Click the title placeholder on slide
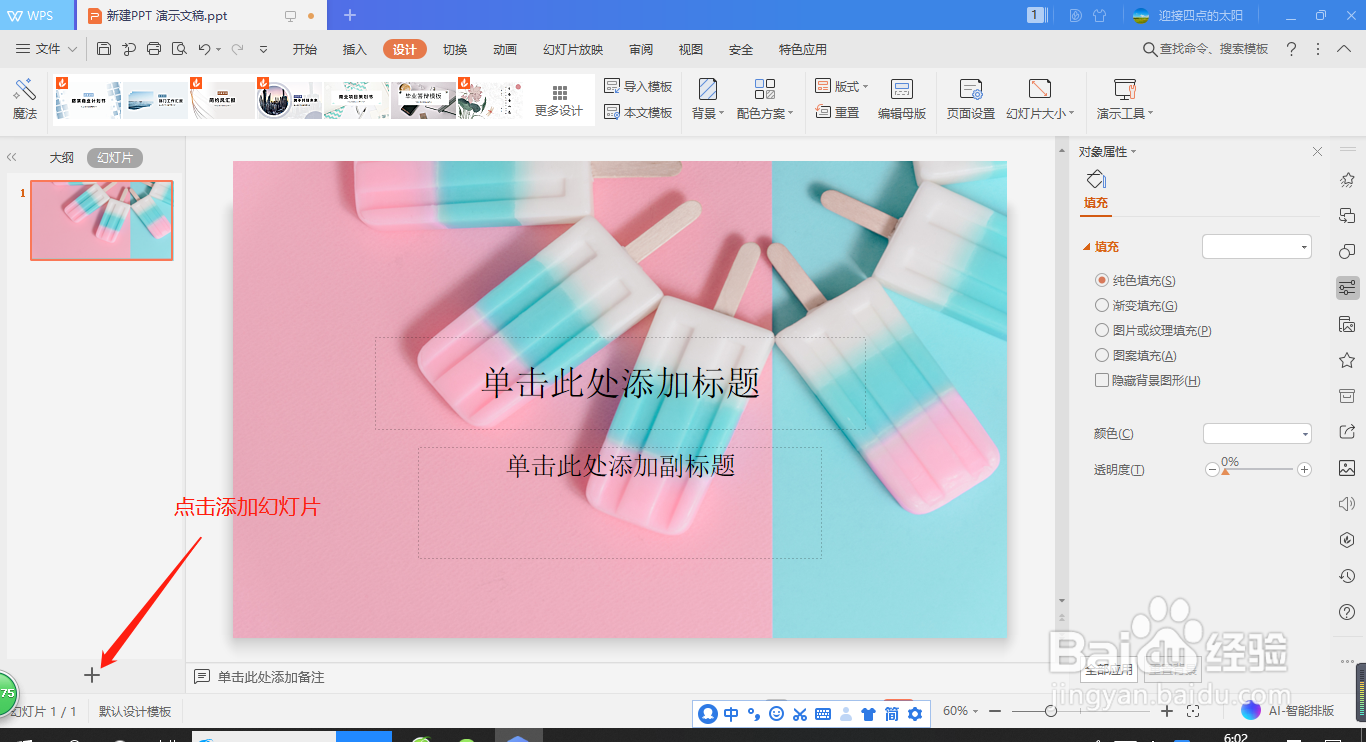 coord(620,383)
